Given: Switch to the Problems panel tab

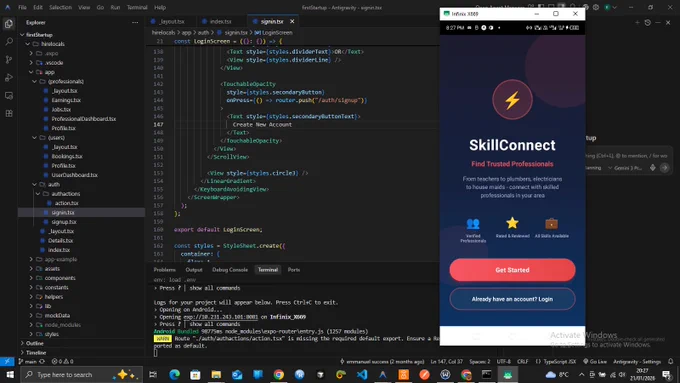Looking at the screenshot, I should coord(164,270).
